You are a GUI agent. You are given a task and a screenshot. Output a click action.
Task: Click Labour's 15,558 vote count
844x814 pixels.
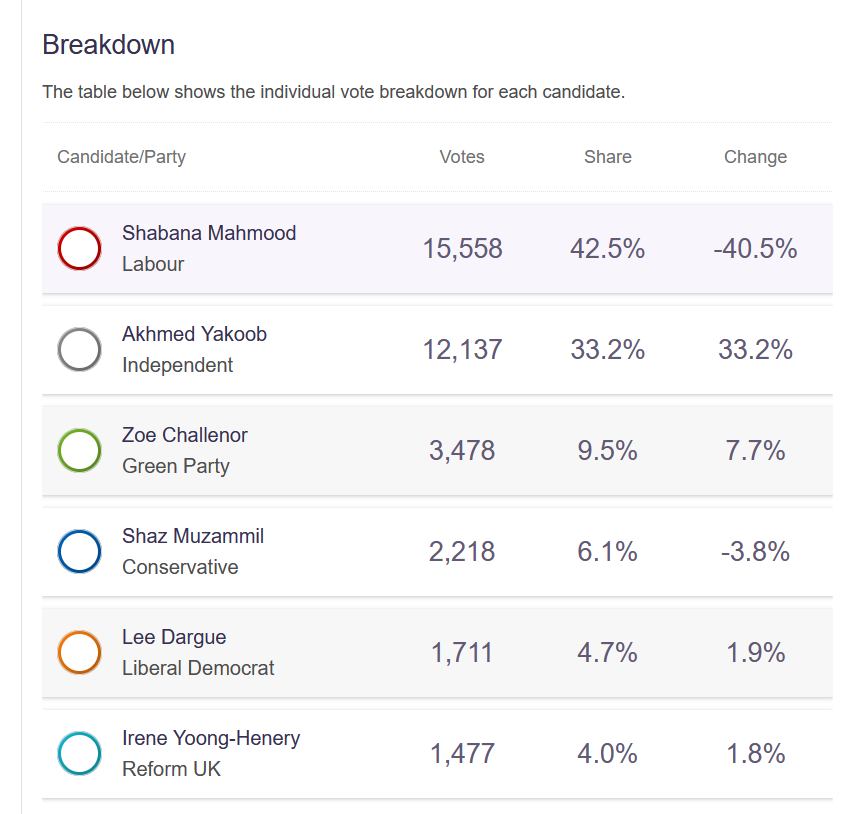click(462, 249)
